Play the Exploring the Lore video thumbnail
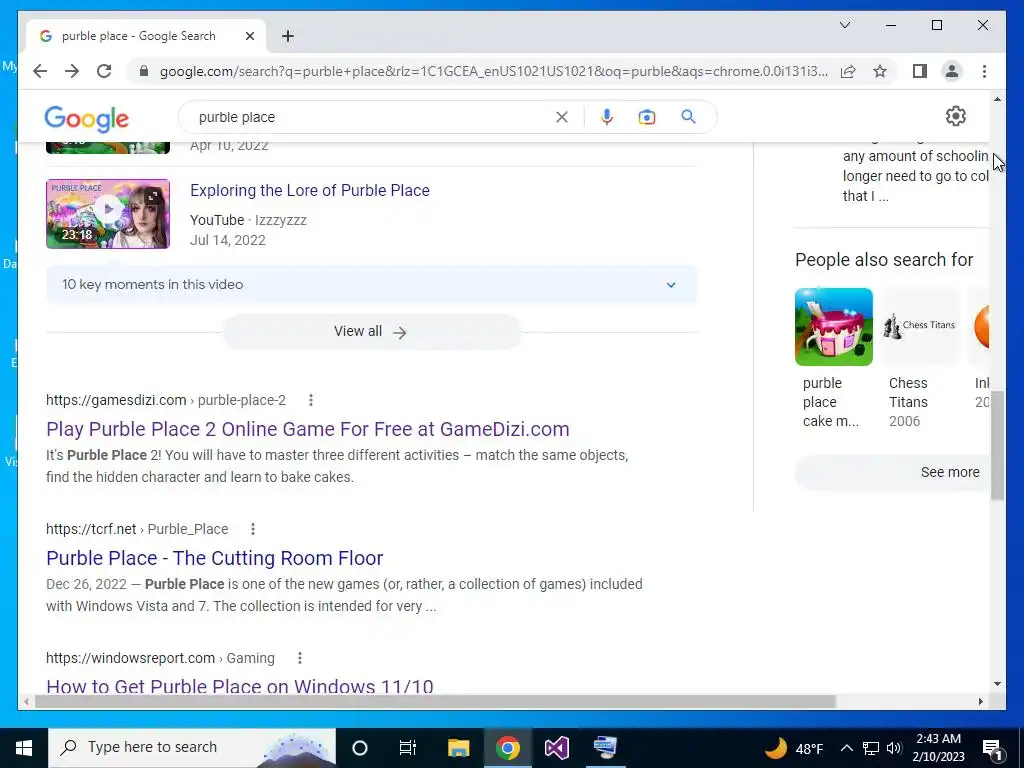Viewport: 1024px width, 768px height. 108,214
